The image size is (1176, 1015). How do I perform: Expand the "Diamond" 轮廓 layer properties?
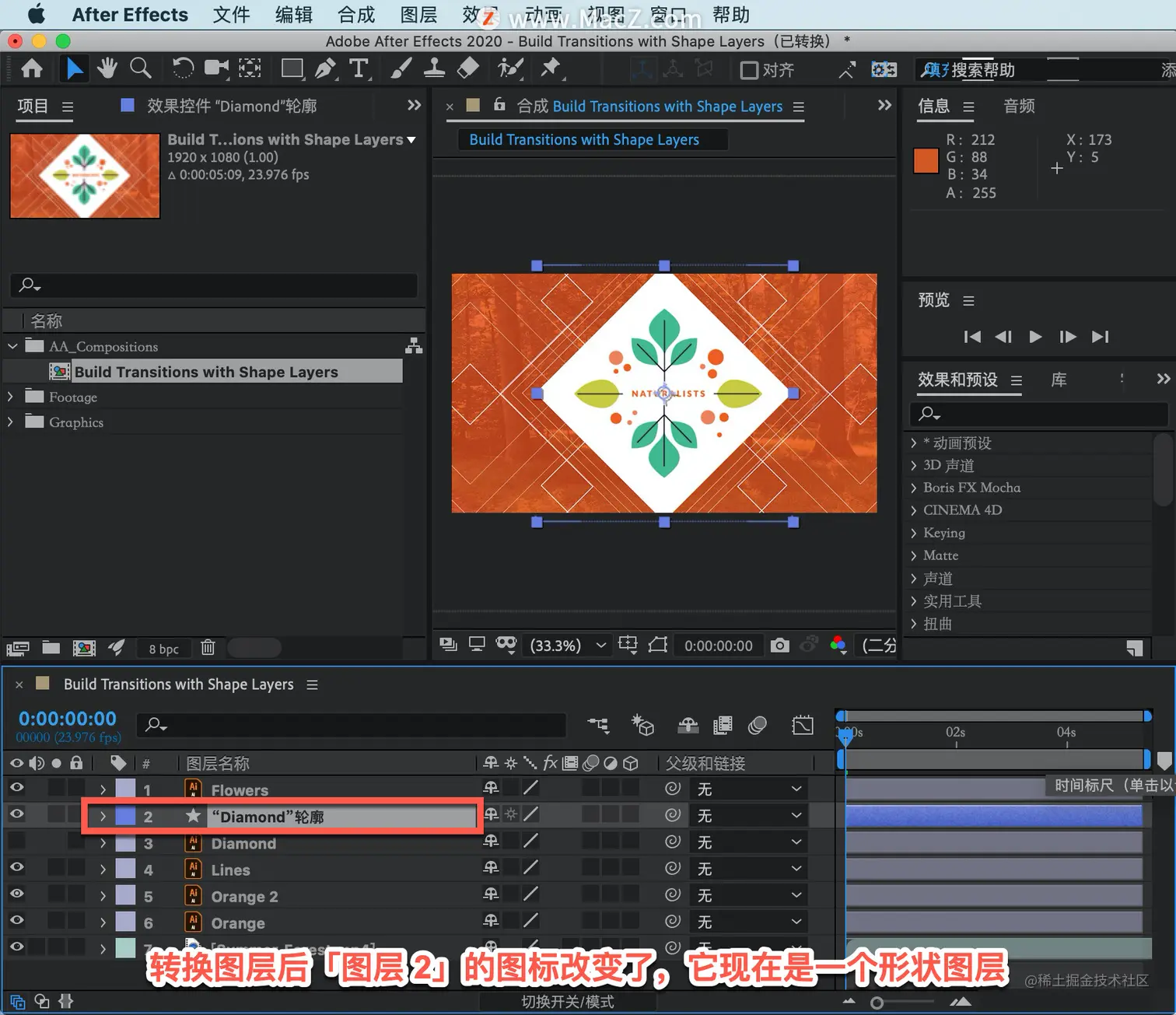[x=103, y=816]
